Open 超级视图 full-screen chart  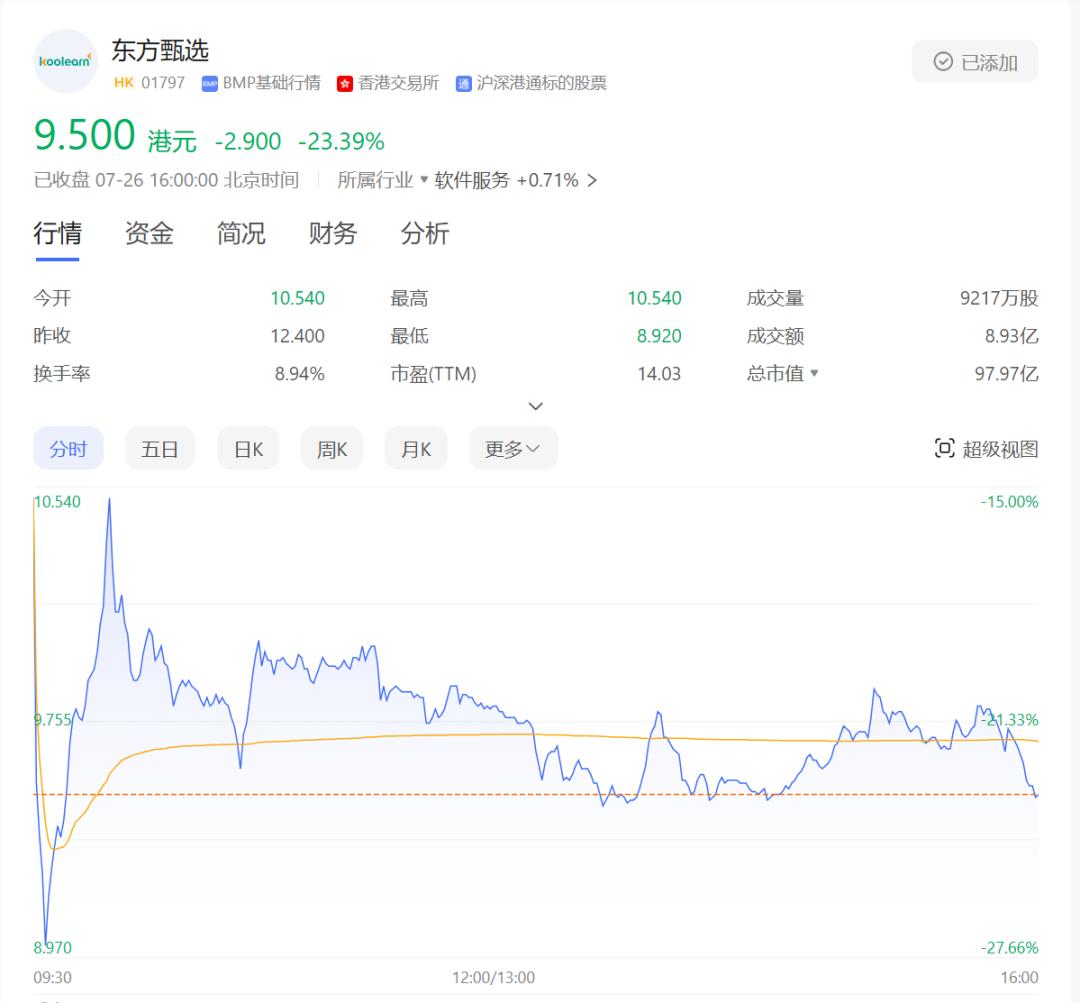pos(986,448)
